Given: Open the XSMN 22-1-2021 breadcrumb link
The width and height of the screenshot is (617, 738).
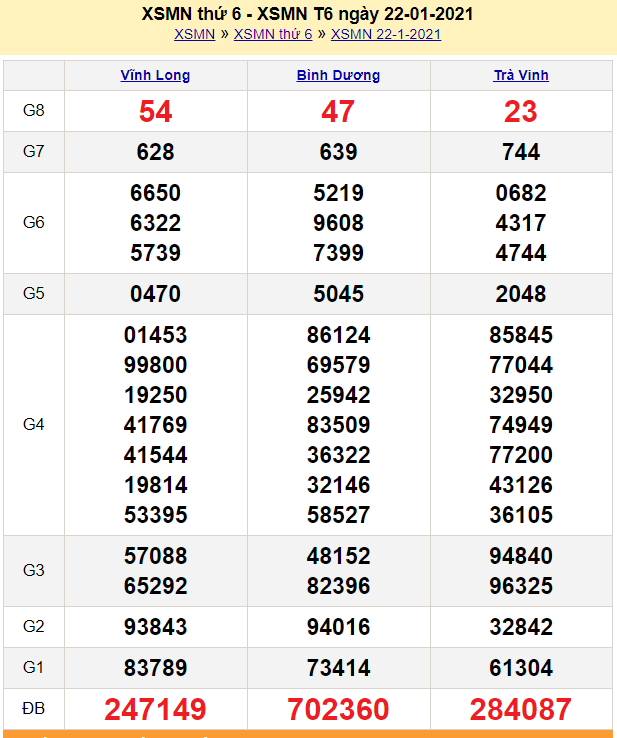Looking at the screenshot, I should [386, 34].
